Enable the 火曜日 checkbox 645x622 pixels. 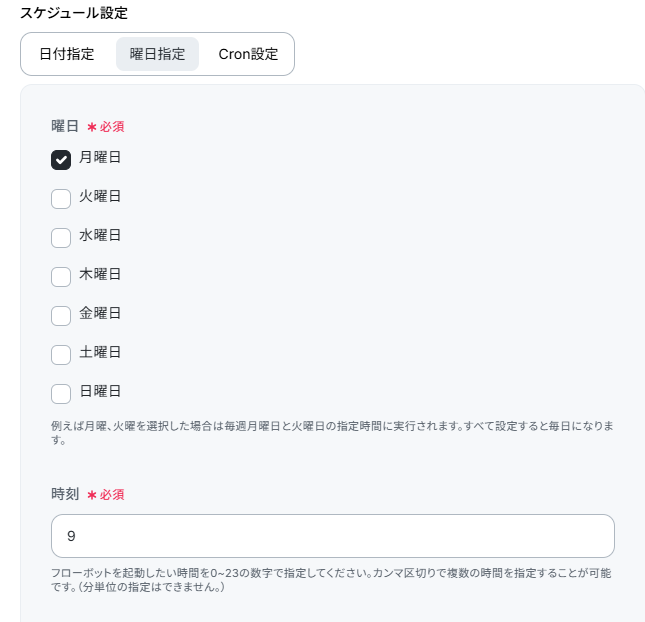[x=61, y=198]
